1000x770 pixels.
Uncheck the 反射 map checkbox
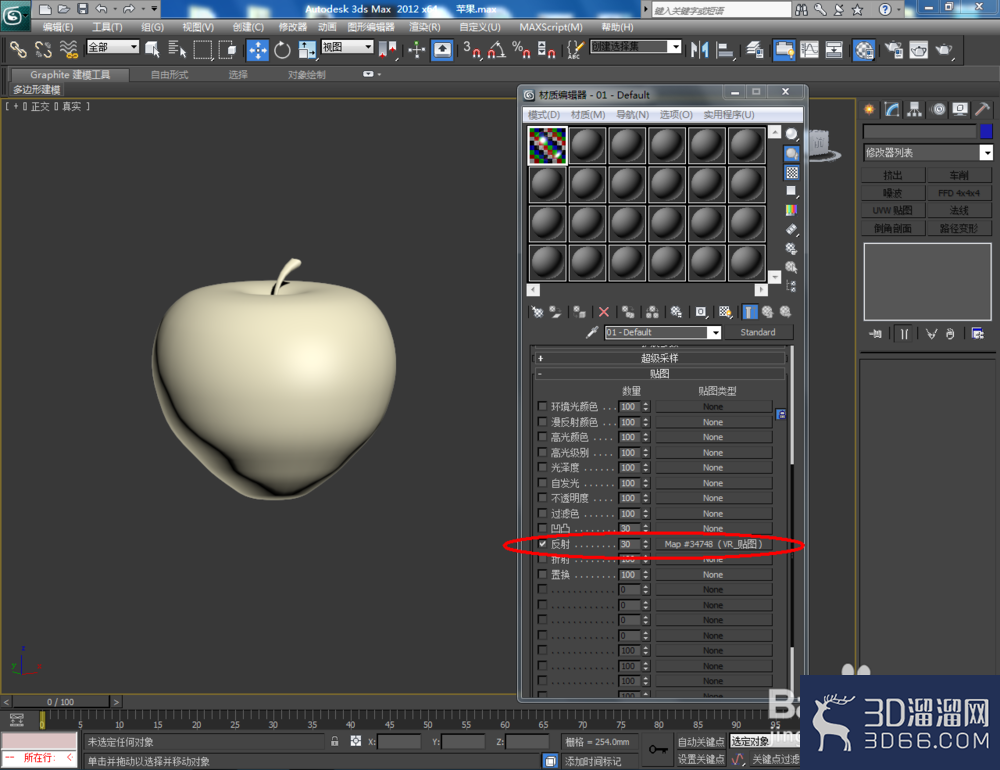[x=542, y=544]
